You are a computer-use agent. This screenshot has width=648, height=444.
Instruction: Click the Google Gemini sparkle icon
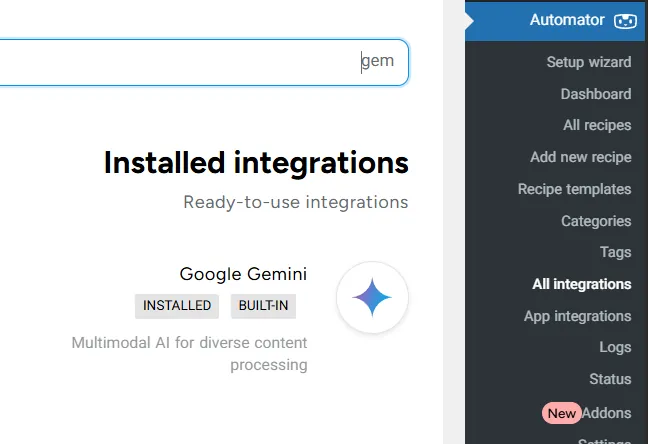[x=372, y=298]
